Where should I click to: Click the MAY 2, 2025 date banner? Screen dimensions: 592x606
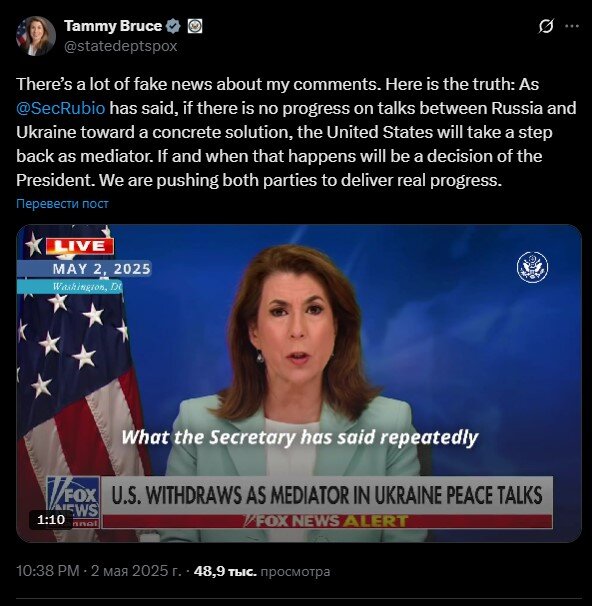click(x=101, y=269)
